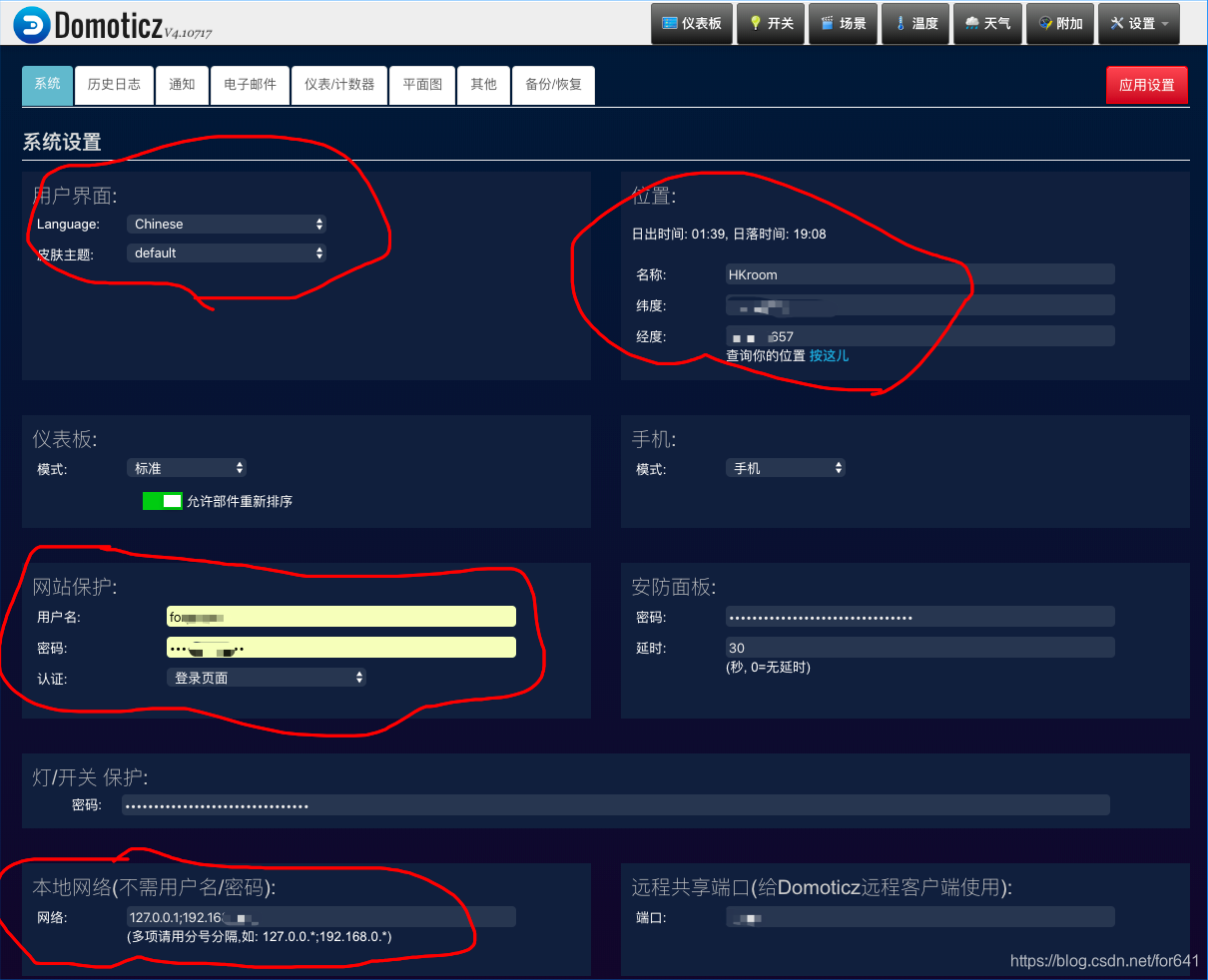Switch to the 仪表/计数器 tab
1208x980 pixels.
pyautogui.click(x=339, y=85)
